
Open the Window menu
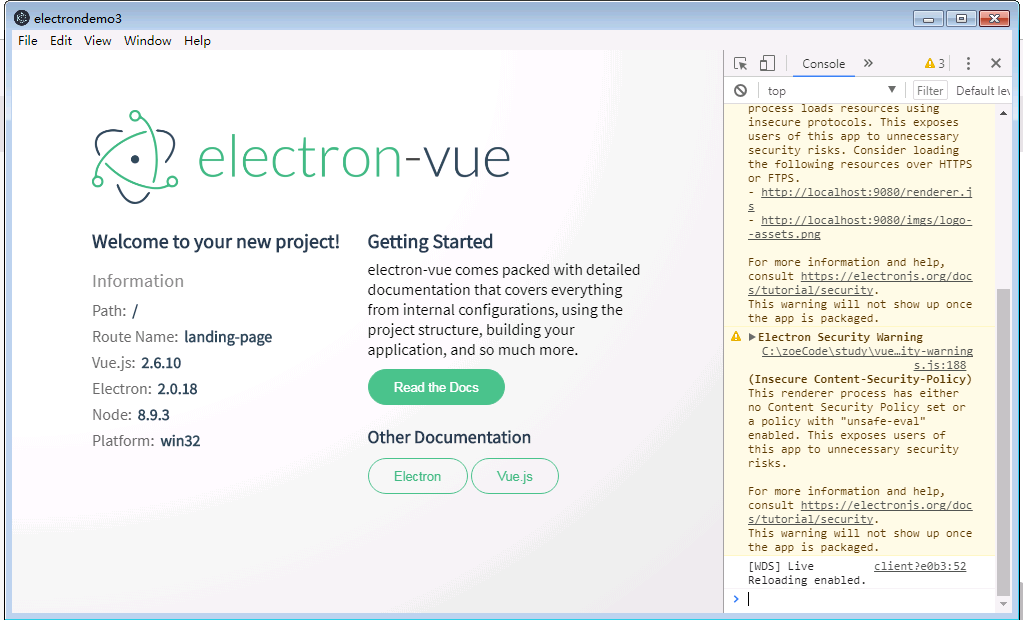coord(147,40)
